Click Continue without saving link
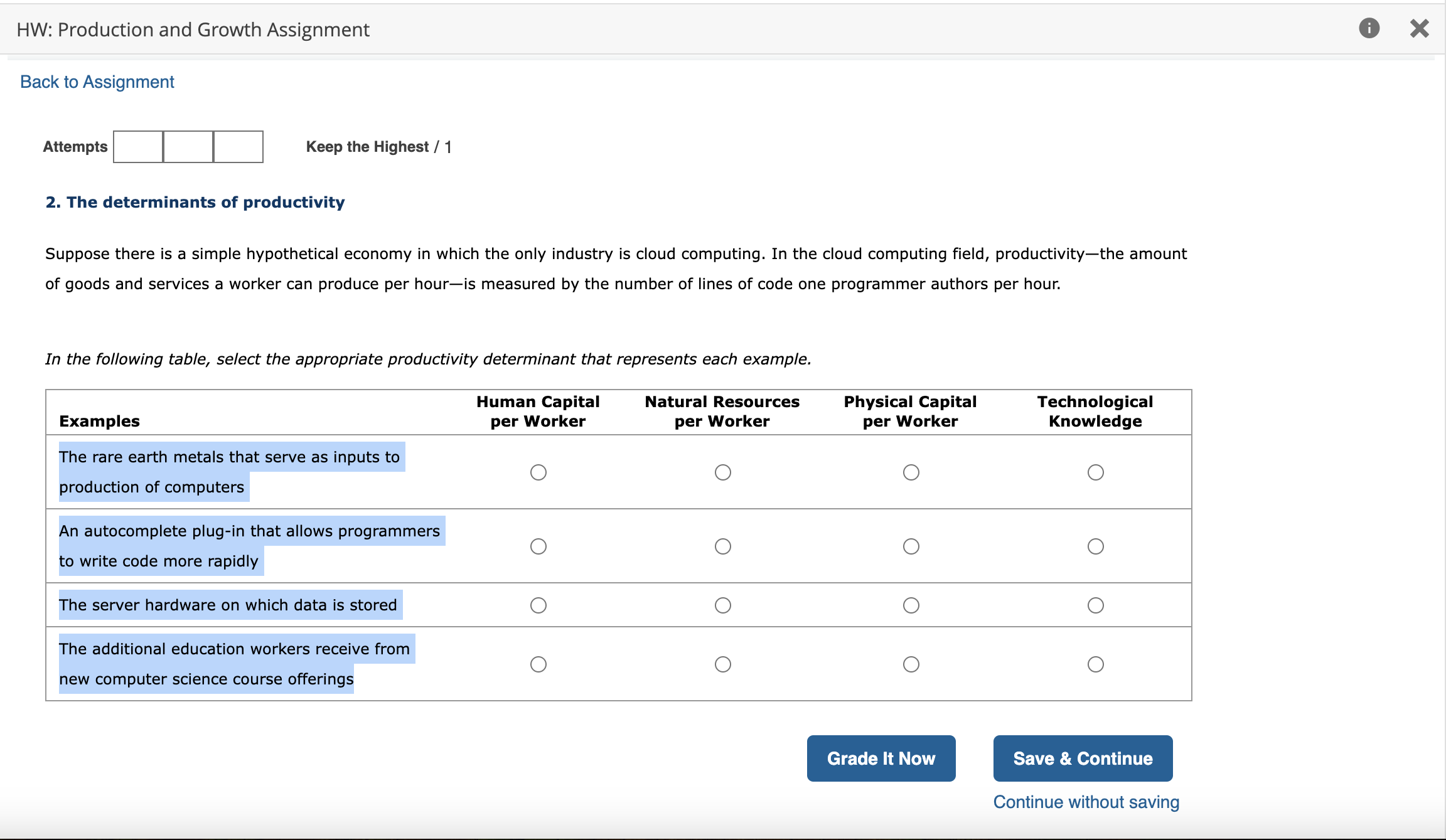1446x840 pixels. 1086,802
